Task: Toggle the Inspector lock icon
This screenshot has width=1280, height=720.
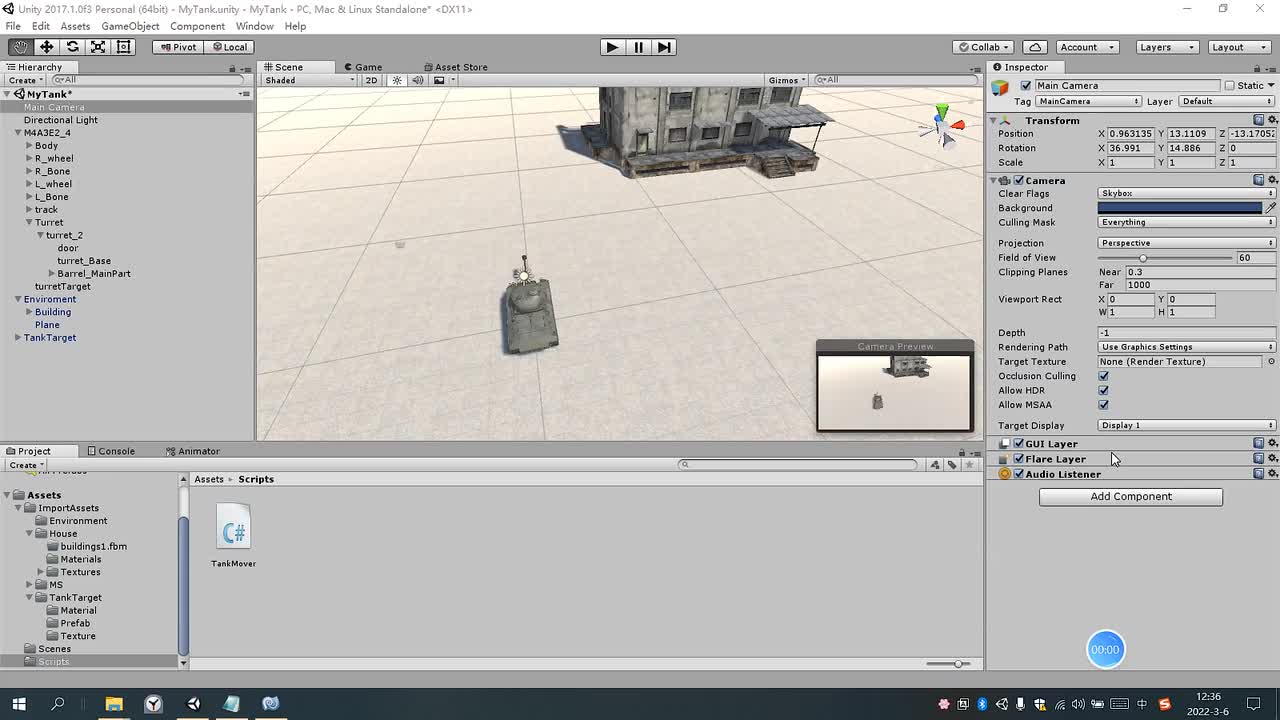Action: click(x=1258, y=69)
